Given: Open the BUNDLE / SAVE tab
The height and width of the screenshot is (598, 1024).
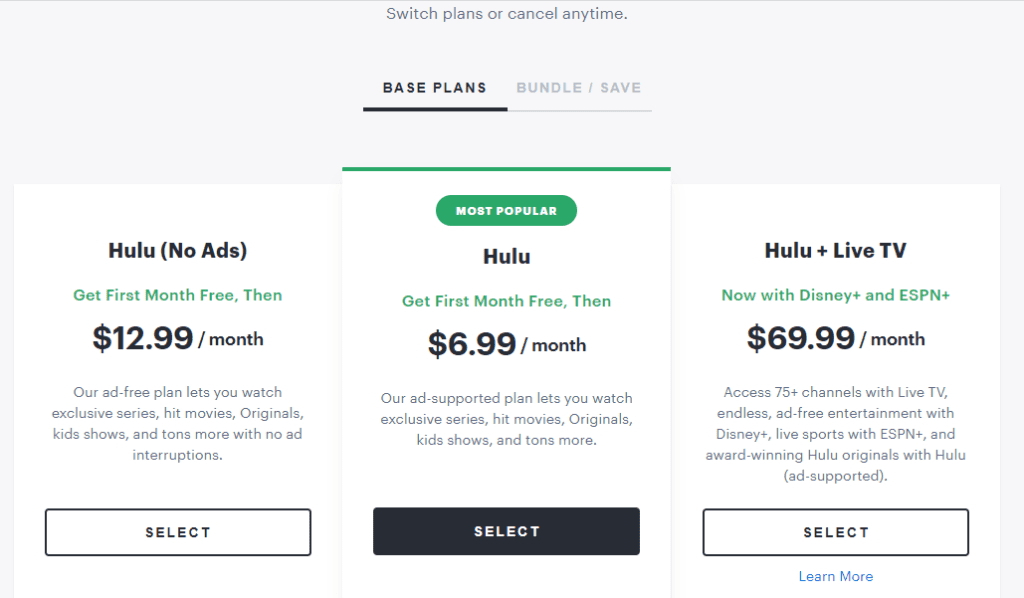Looking at the screenshot, I should (579, 88).
